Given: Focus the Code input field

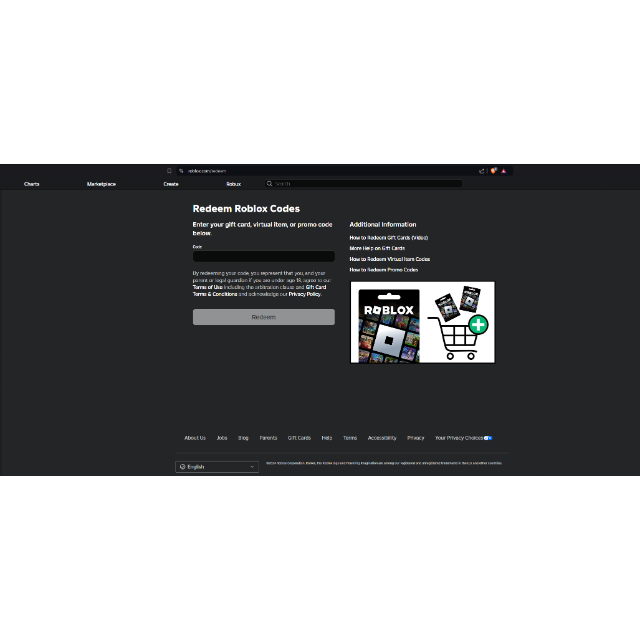Looking at the screenshot, I should tap(264, 256).
